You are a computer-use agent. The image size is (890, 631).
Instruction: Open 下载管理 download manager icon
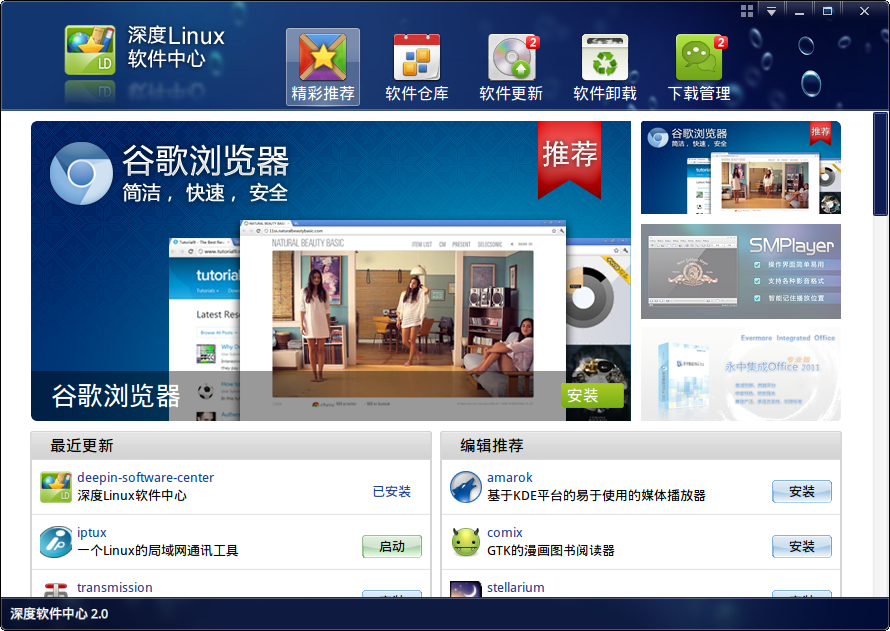pos(698,57)
